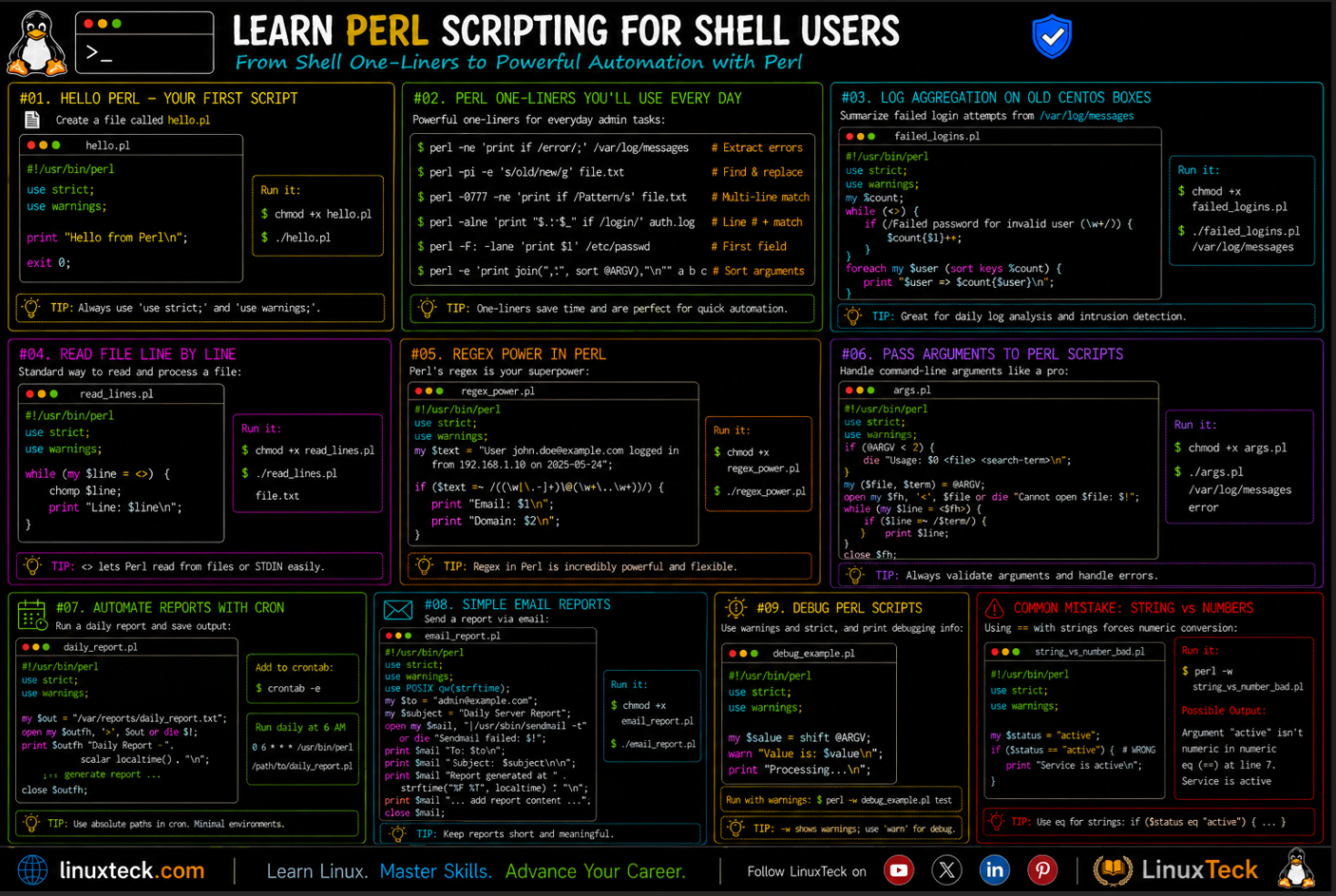
Task: Click the '$ crontab -e' command
Action: coord(288,688)
